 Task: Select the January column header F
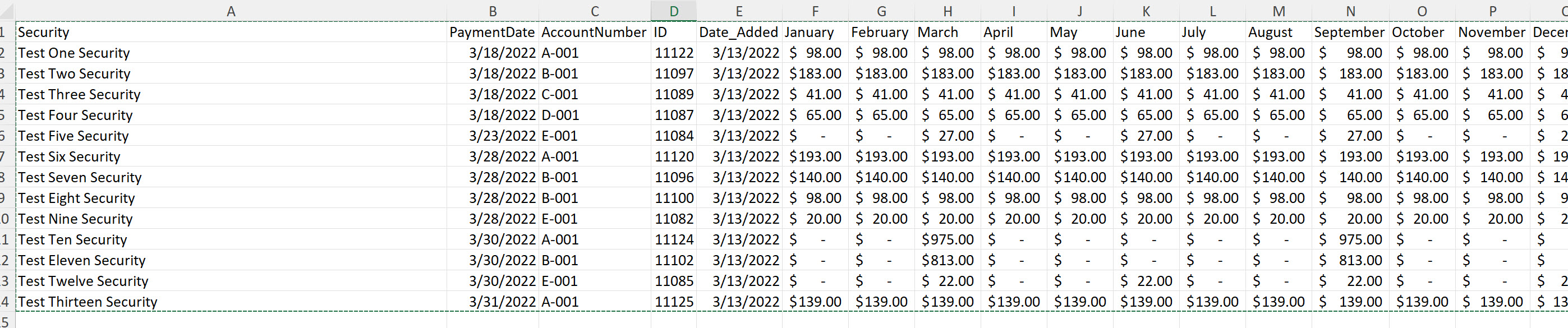(814, 10)
